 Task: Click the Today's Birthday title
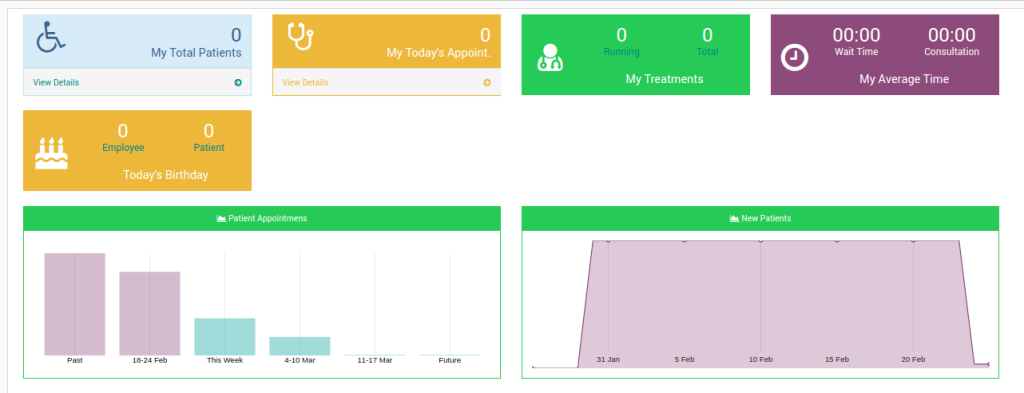(166, 175)
